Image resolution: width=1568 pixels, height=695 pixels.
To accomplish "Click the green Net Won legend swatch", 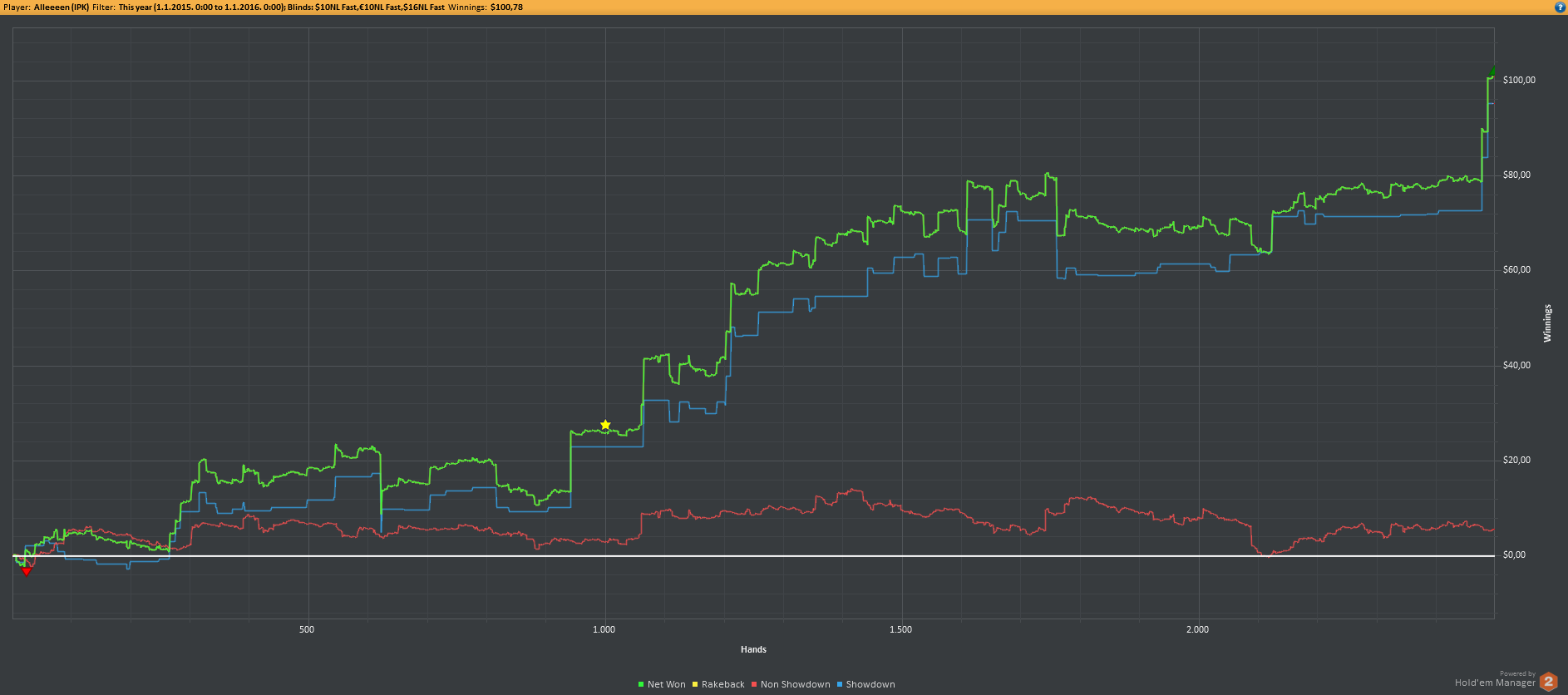I will [641, 684].
